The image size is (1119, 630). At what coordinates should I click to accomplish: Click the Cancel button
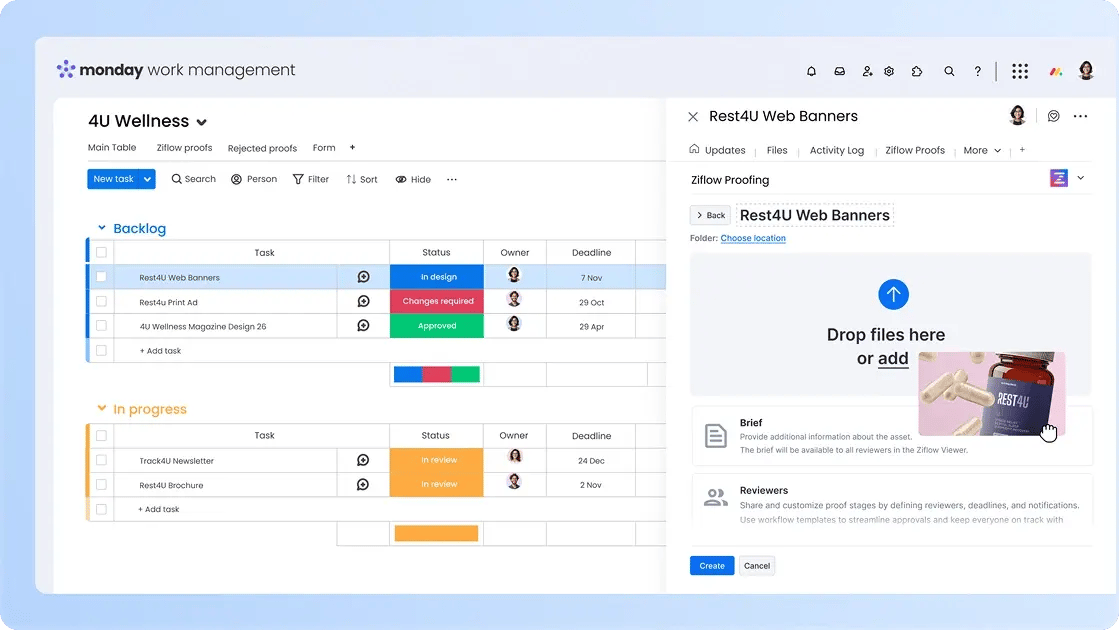[756, 566]
